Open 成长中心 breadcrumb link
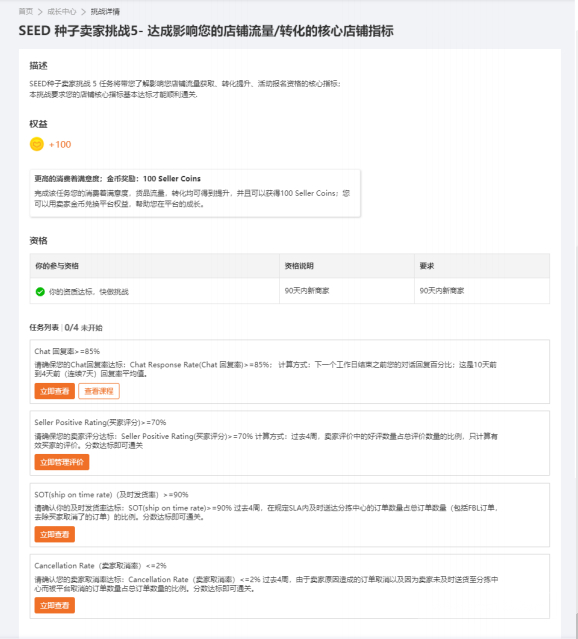 pyautogui.click(x=62, y=11)
